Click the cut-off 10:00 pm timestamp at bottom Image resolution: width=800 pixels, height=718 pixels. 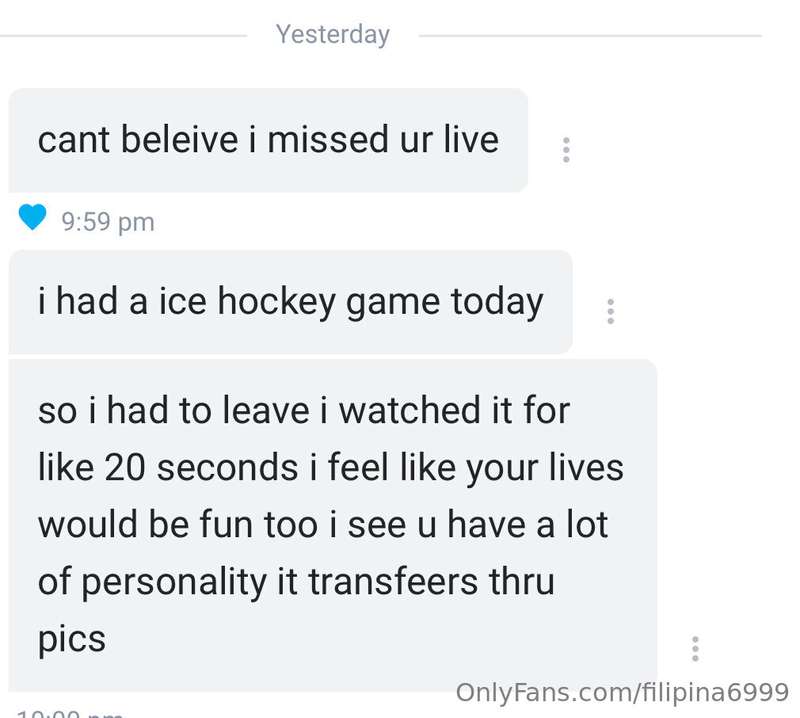[x=69, y=713]
